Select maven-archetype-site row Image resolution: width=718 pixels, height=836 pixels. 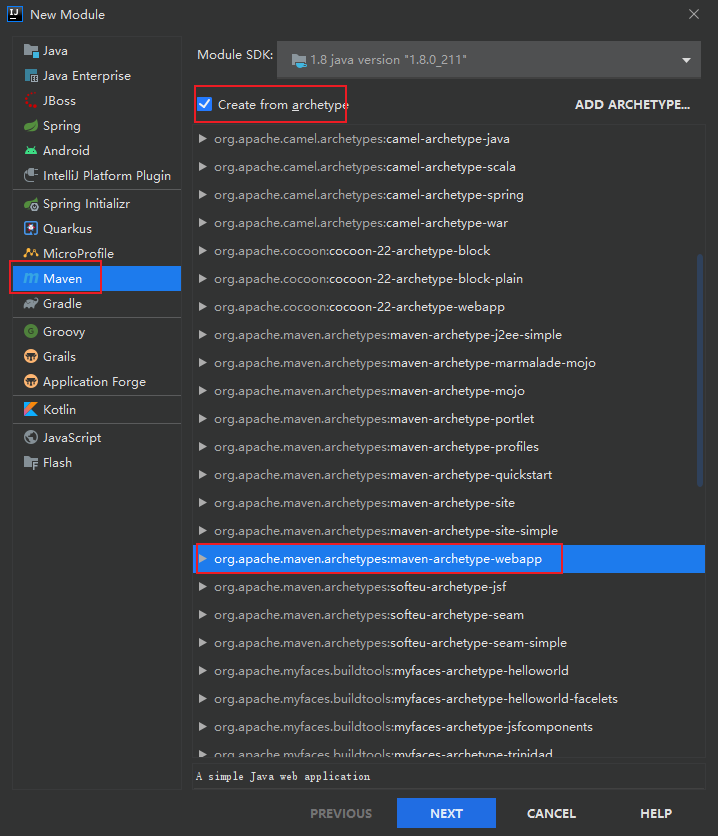tap(449, 503)
